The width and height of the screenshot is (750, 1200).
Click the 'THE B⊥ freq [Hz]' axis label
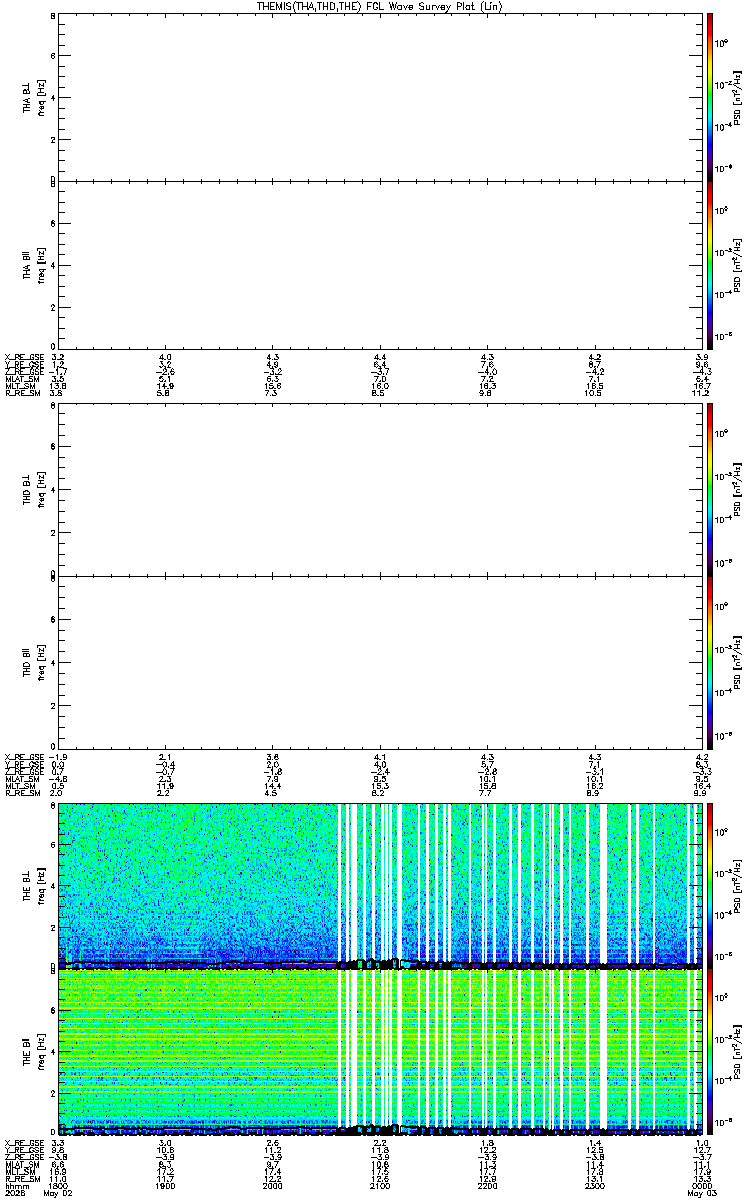[34, 884]
